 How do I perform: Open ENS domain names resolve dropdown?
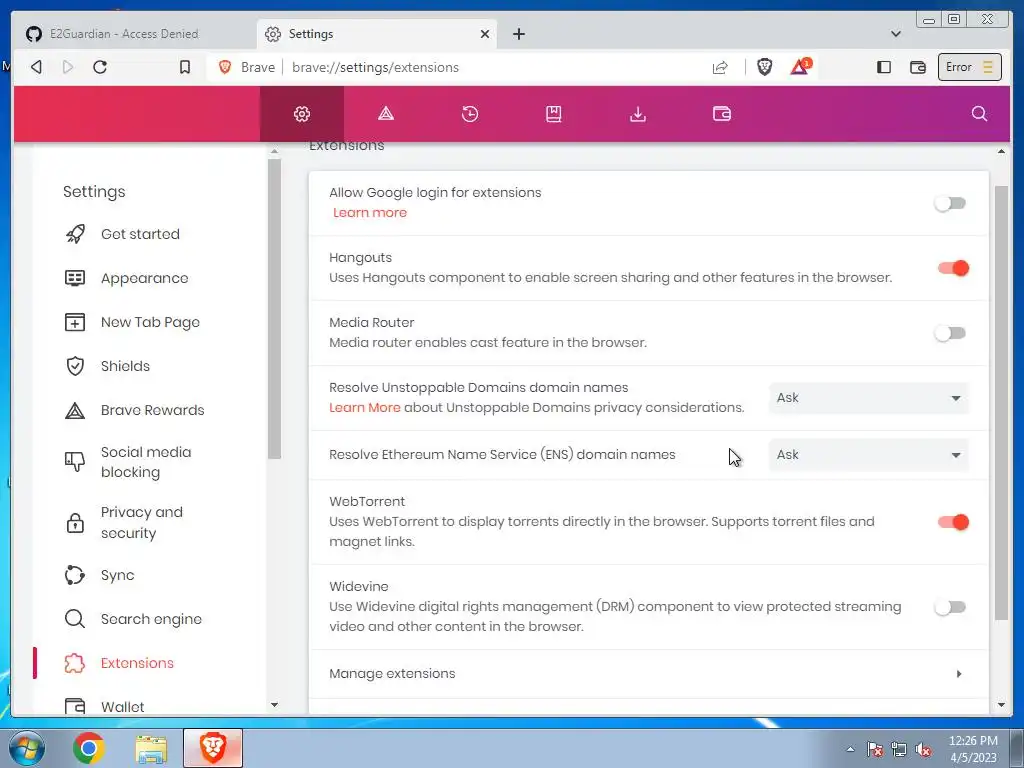(869, 455)
